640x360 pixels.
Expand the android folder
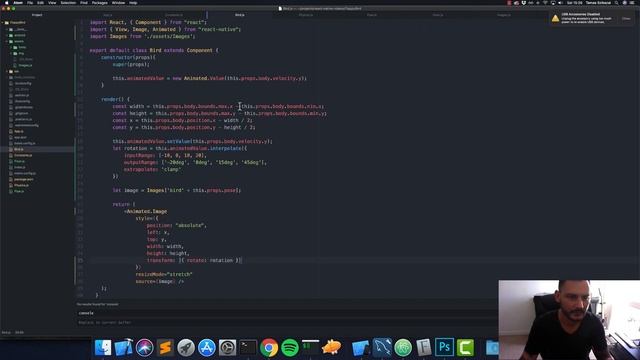(x=7, y=35)
